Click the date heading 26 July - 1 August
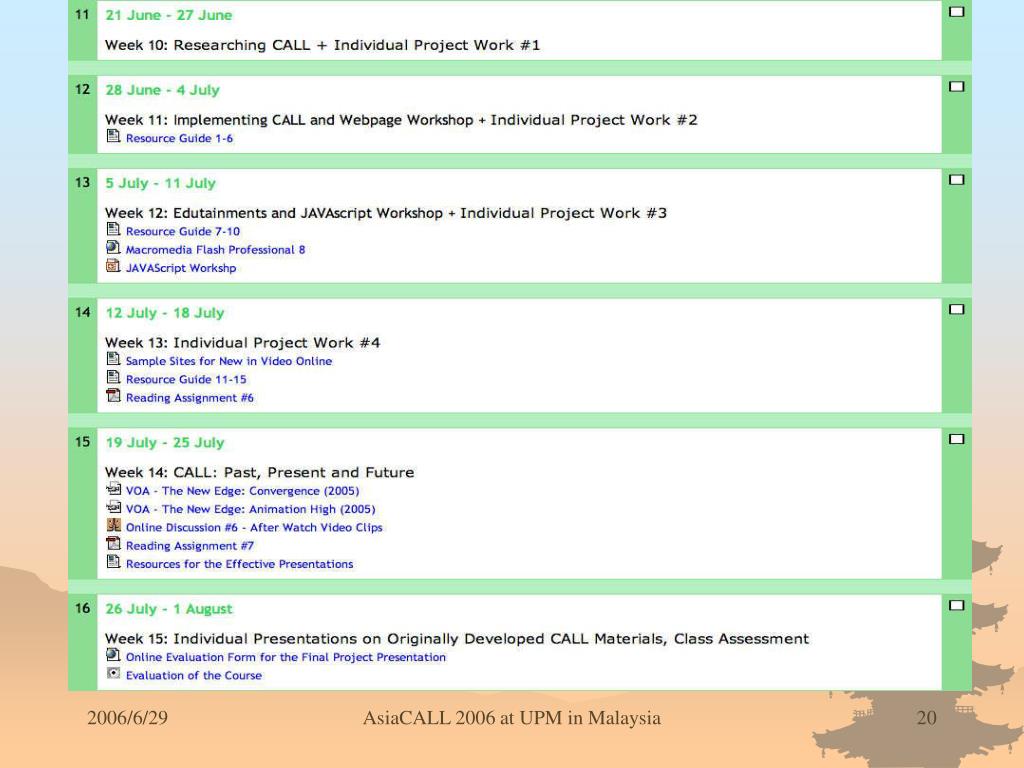 click(169, 609)
